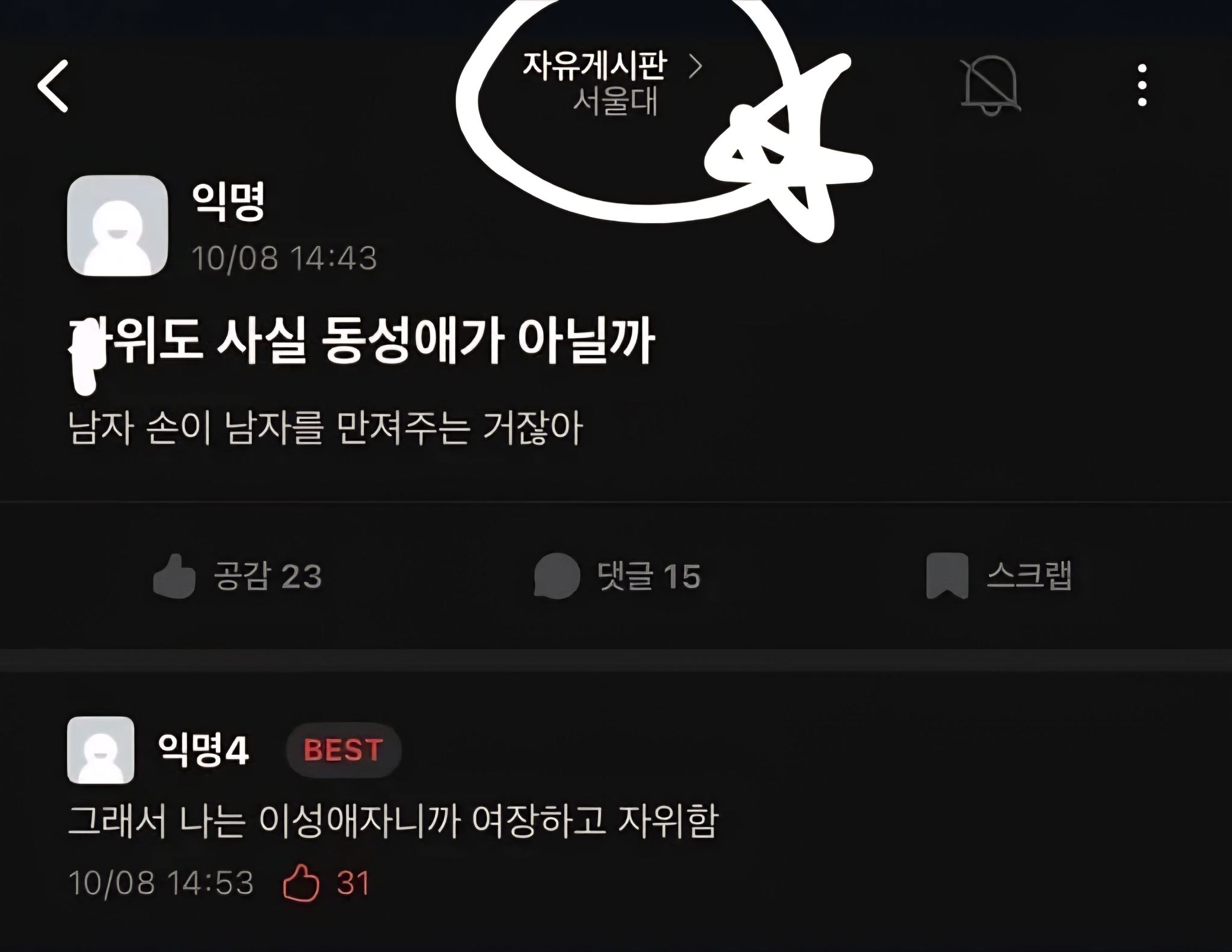Toggle the muted notification bell

990,85
